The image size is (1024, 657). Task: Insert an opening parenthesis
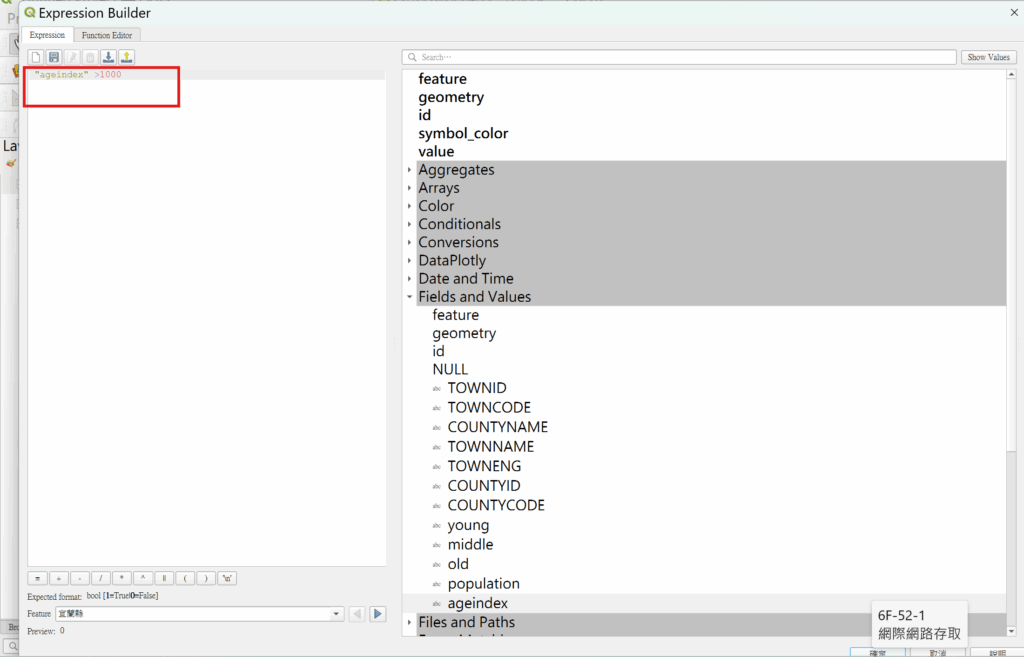(x=185, y=578)
